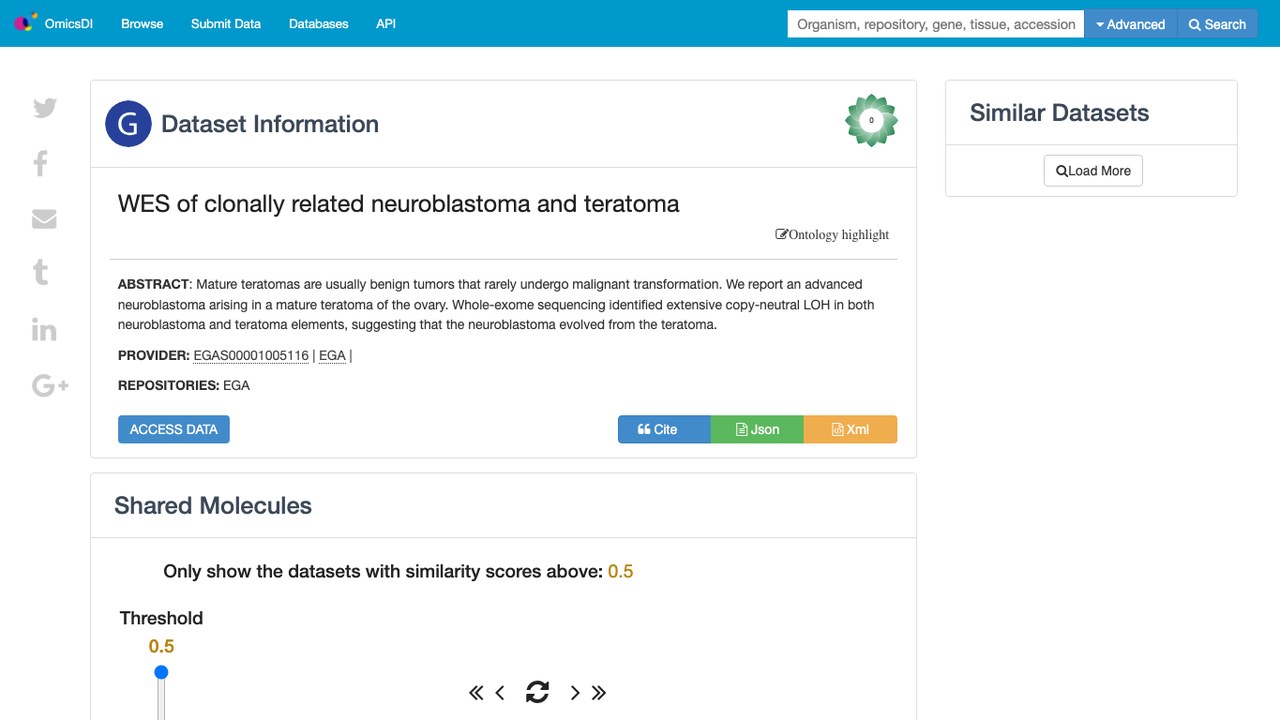The height and width of the screenshot is (720, 1280).
Task: Share on Tumblr sidebar icon
Action: 41,272
